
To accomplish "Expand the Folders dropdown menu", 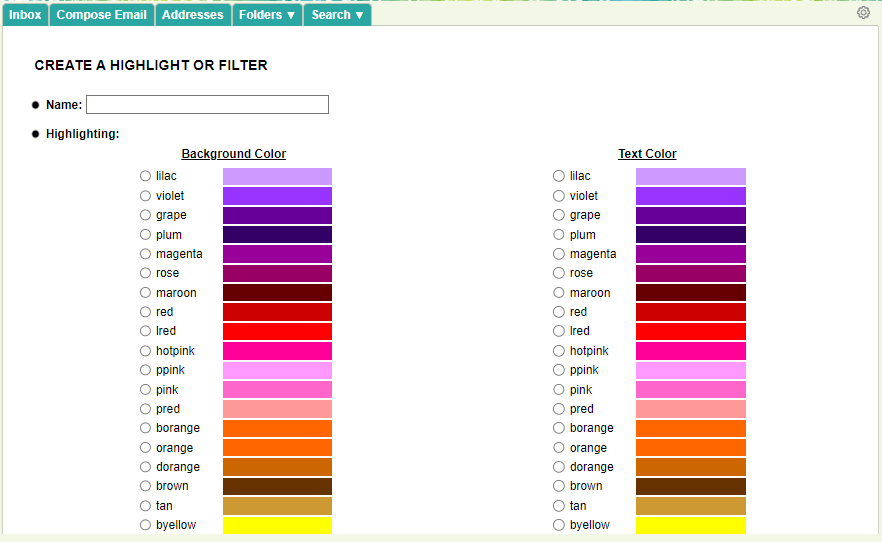I will coord(267,15).
